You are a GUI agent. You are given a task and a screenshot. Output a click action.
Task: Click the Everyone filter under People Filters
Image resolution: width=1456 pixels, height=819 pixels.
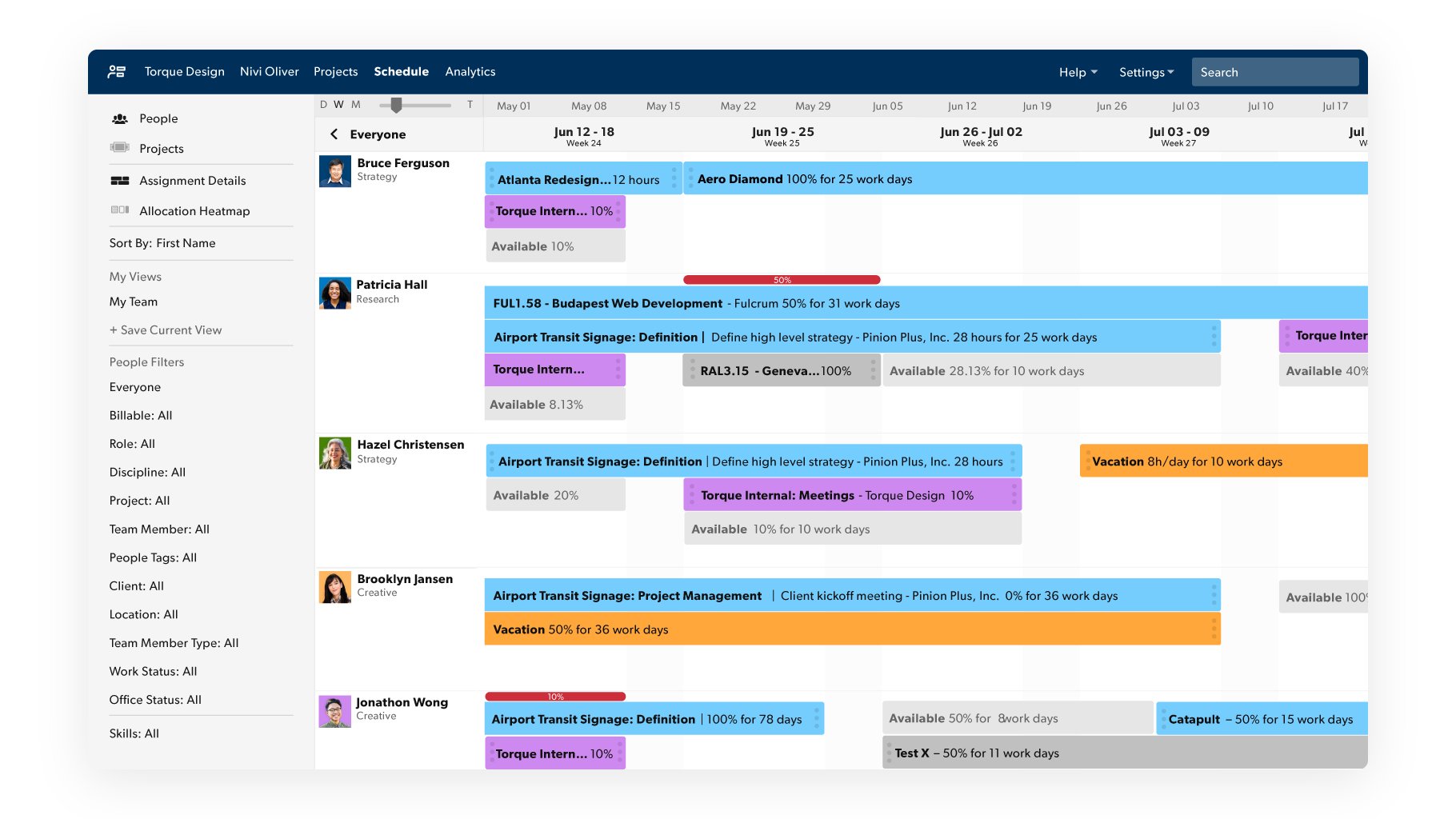click(x=134, y=387)
